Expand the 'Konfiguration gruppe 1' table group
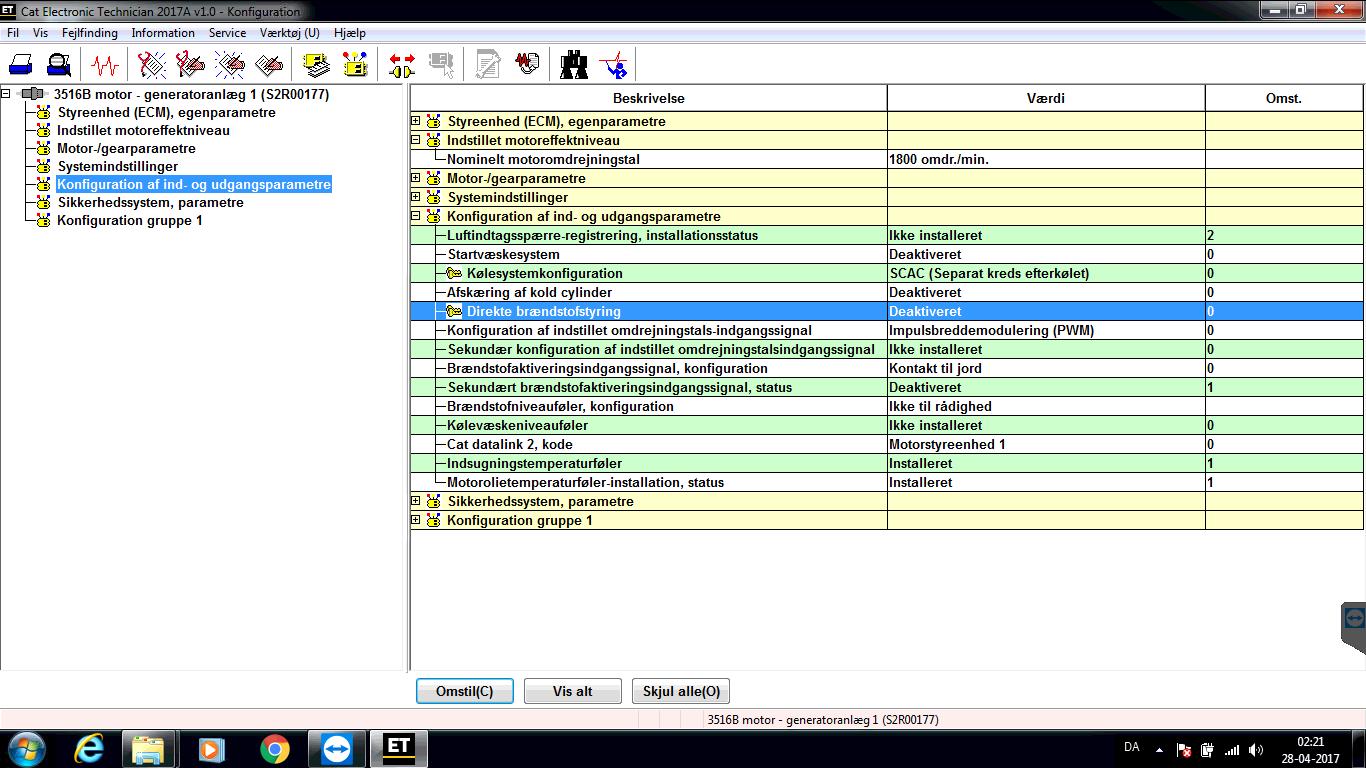 [x=416, y=520]
